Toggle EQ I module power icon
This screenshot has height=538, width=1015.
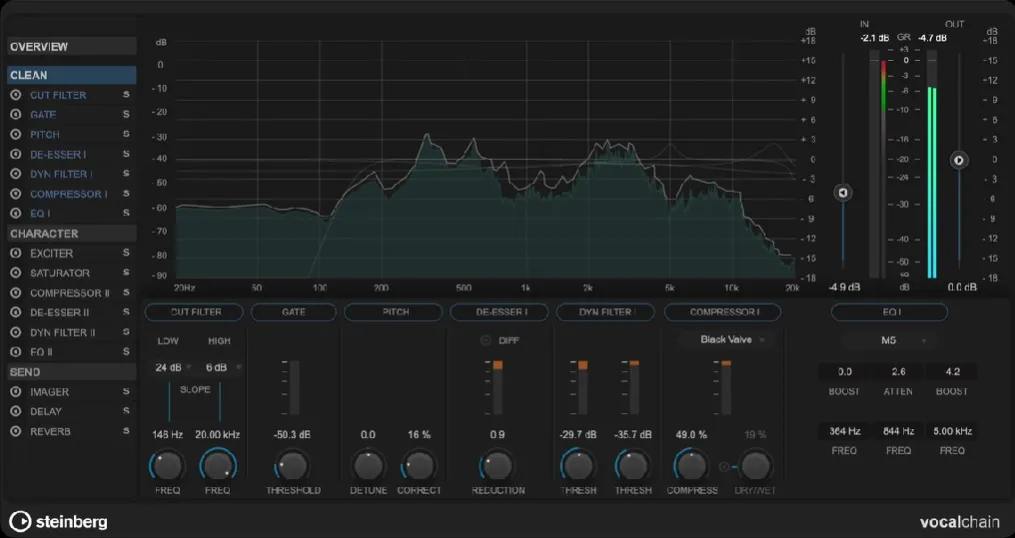pos(16,214)
